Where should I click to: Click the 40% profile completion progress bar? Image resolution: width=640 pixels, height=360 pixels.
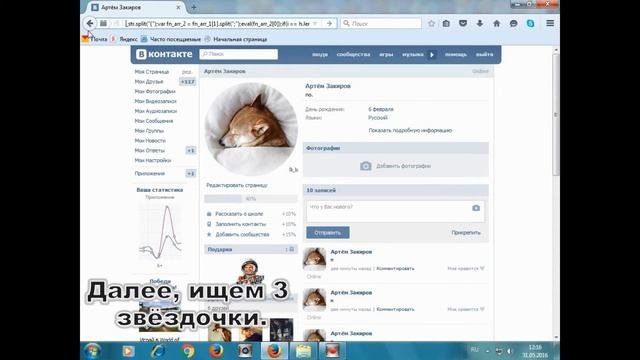251,199
